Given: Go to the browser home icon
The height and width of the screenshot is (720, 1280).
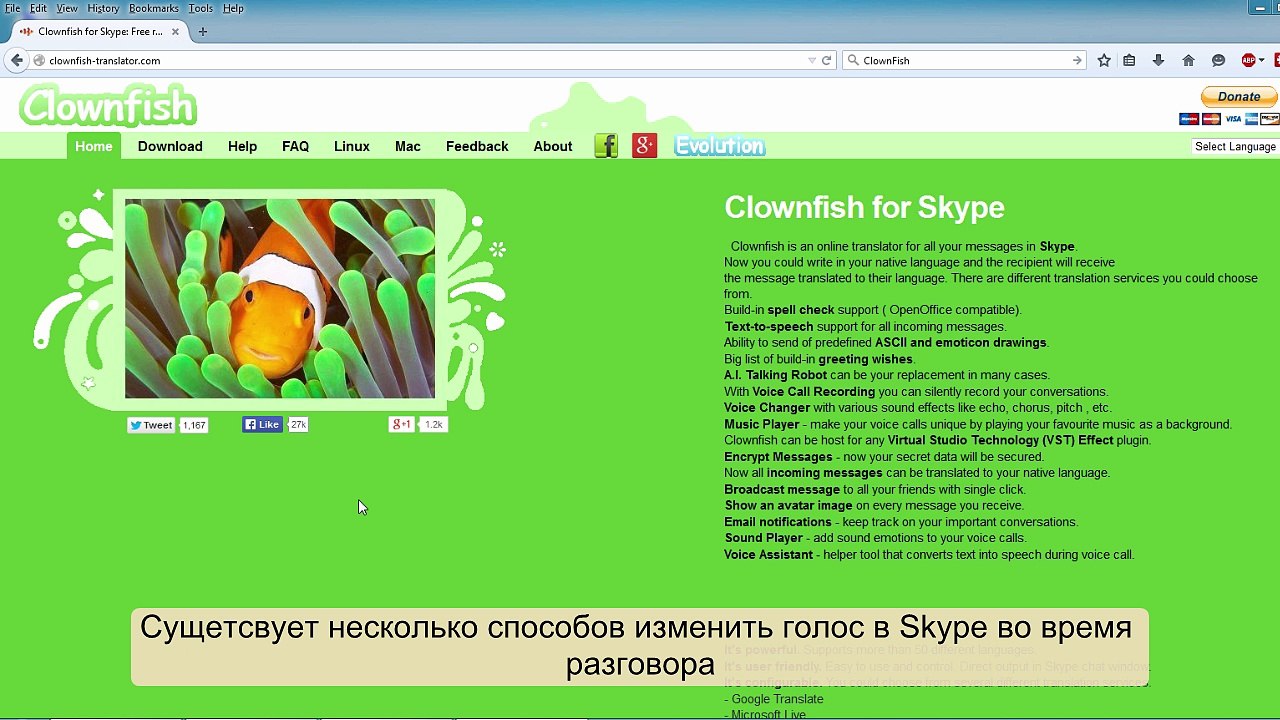Looking at the screenshot, I should [x=1188, y=60].
